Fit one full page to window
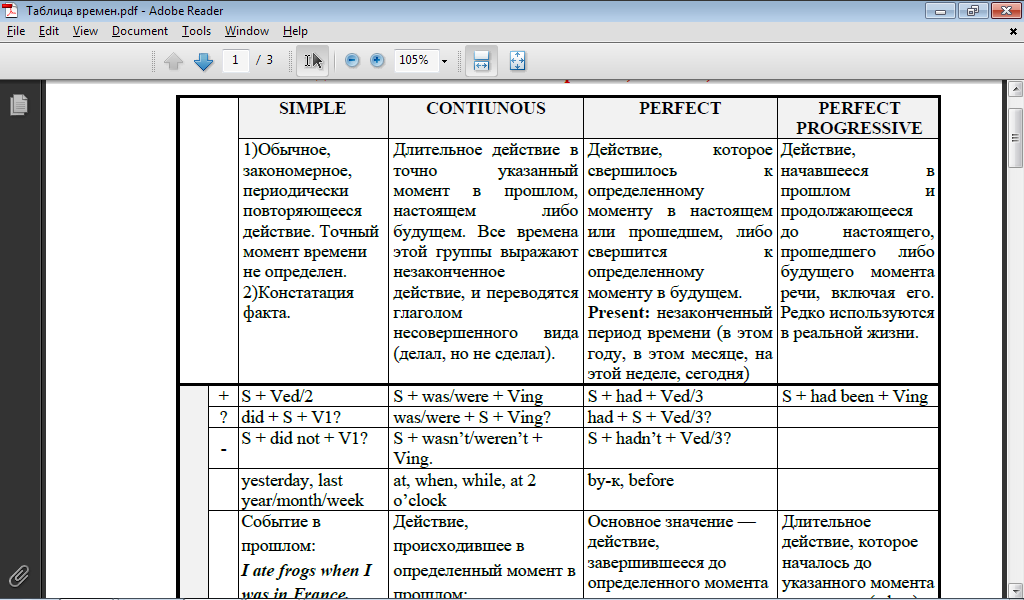The height and width of the screenshot is (600, 1024). (x=517, y=61)
